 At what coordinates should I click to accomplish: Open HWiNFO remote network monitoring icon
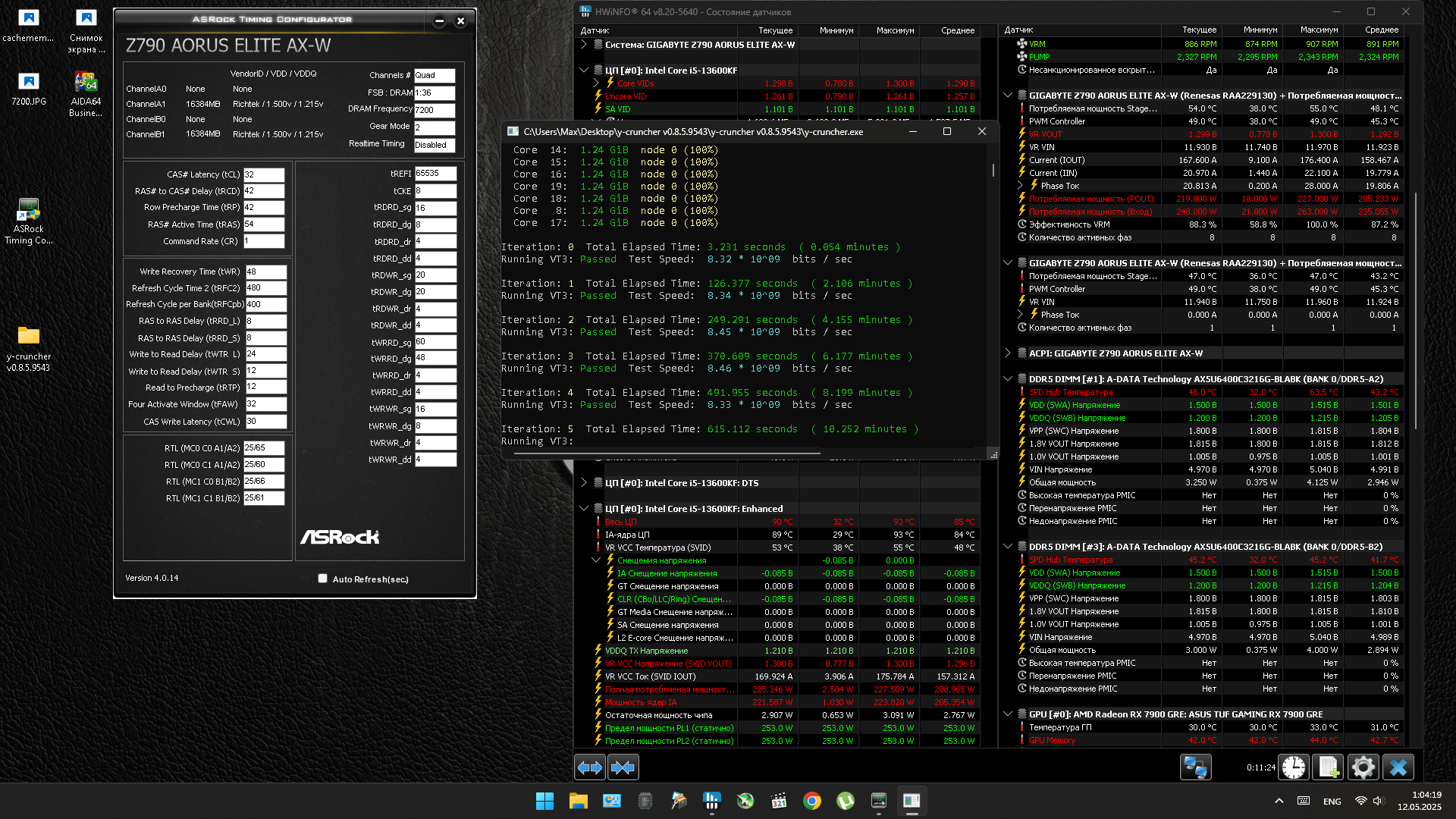click(1195, 767)
